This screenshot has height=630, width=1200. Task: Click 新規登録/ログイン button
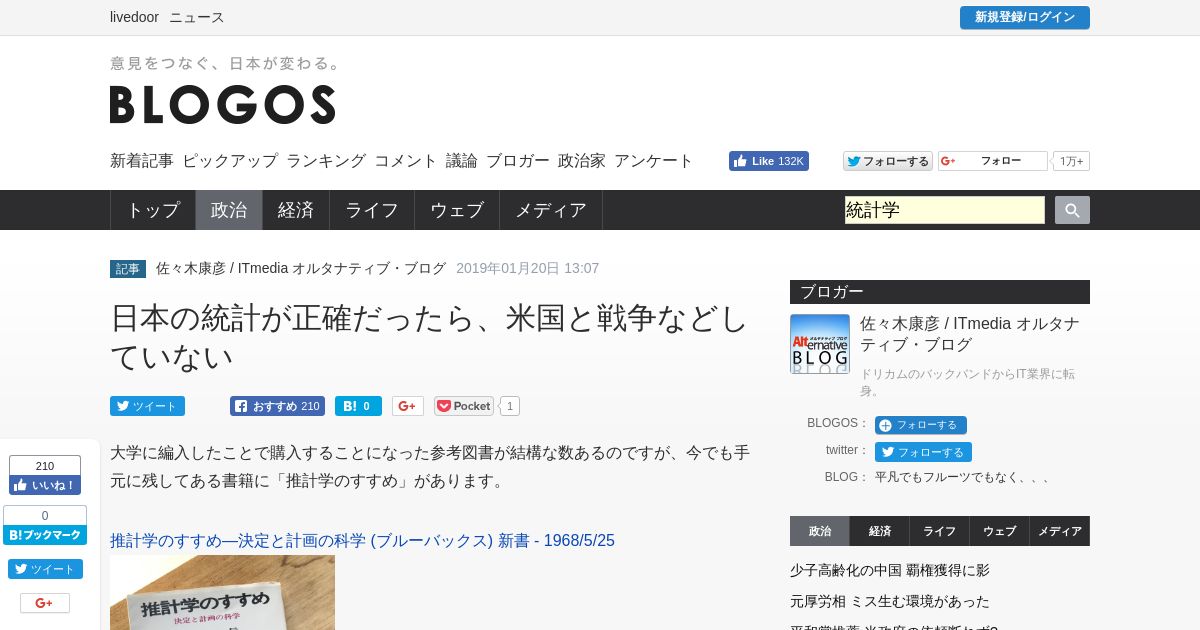[x=1025, y=17]
